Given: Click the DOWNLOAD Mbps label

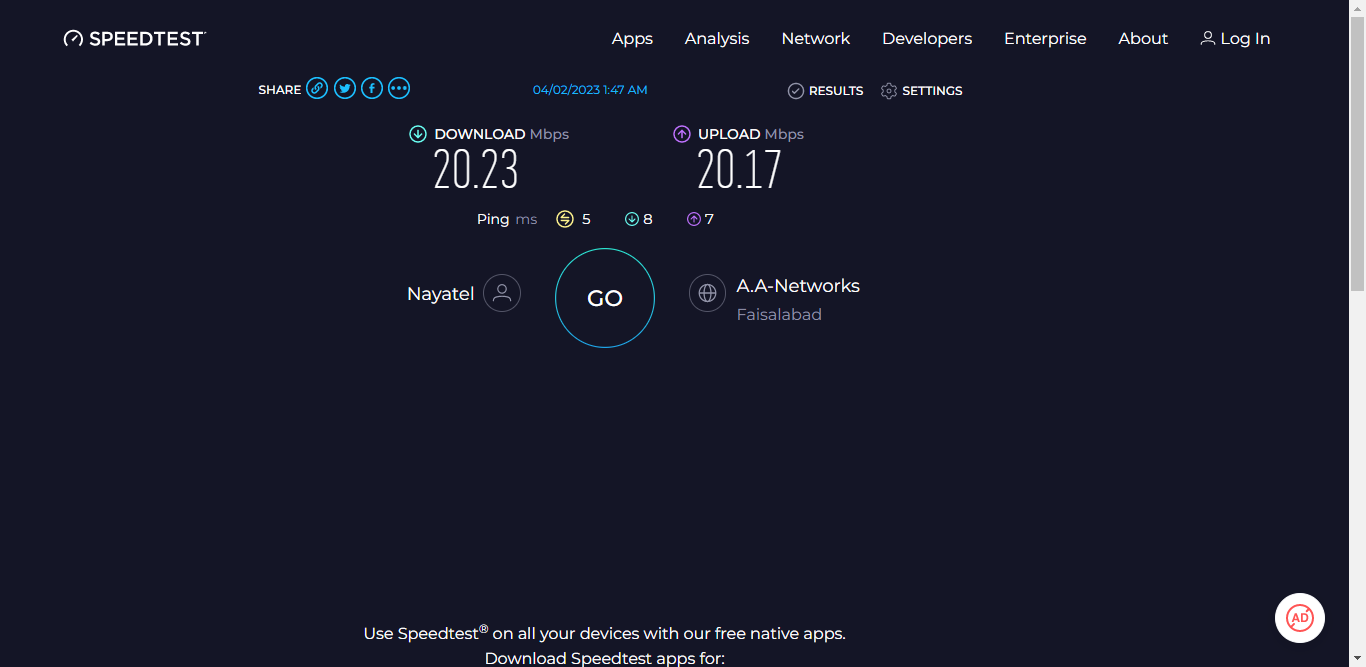Looking at the screenshot, I should (x=502, y=134).
